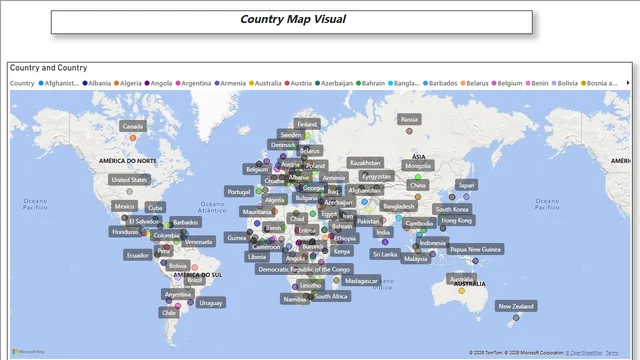Click the Russia map label
This screenshot has width=640, height=360.
click(x=409, y=119)
